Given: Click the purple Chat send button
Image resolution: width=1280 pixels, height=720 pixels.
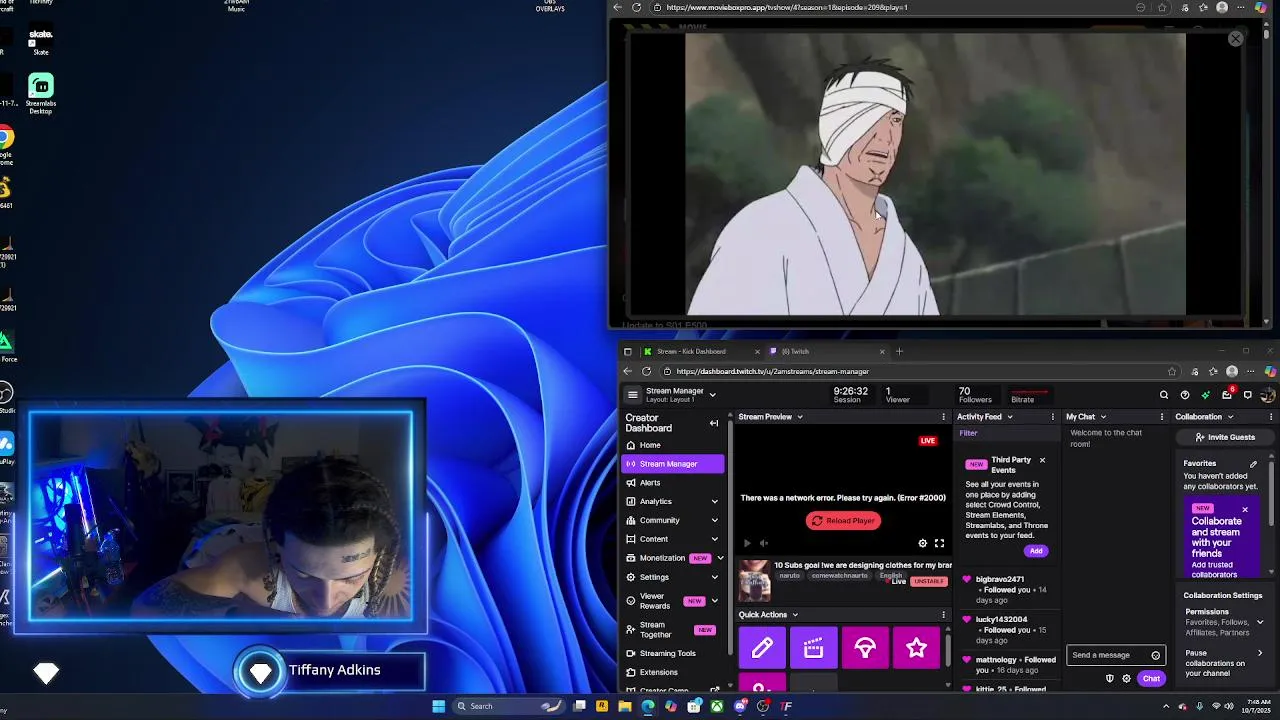Looking at the screenshot, I should (1151, 679).
